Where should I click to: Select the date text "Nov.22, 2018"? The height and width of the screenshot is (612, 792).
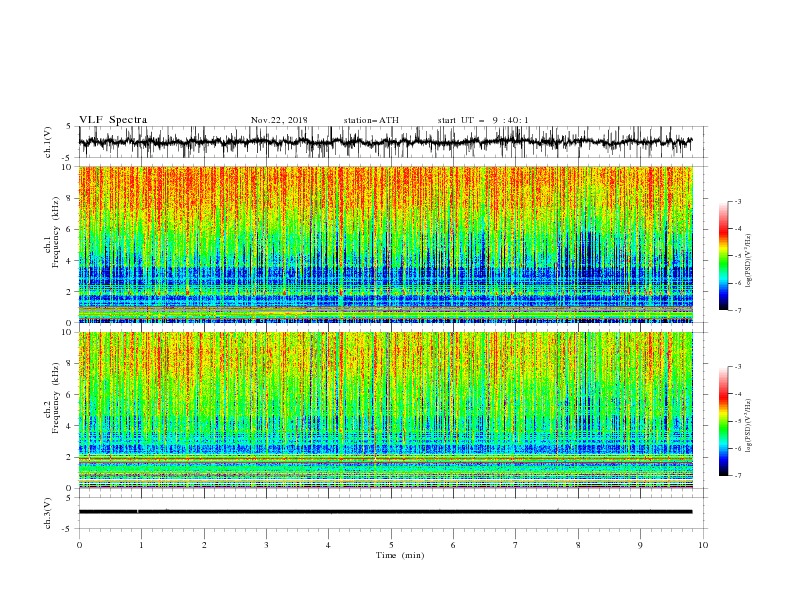point(279,120)
